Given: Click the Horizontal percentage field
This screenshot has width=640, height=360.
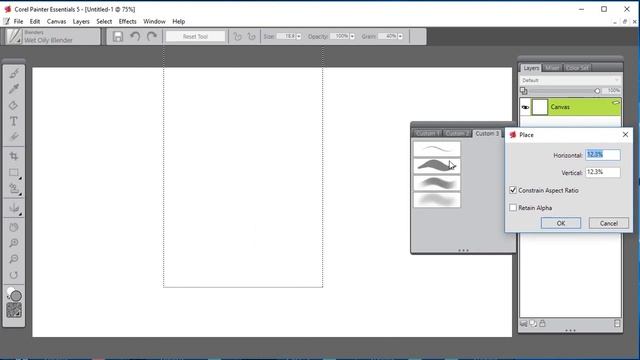Looking at the screenshot, I should pos(603,155).
